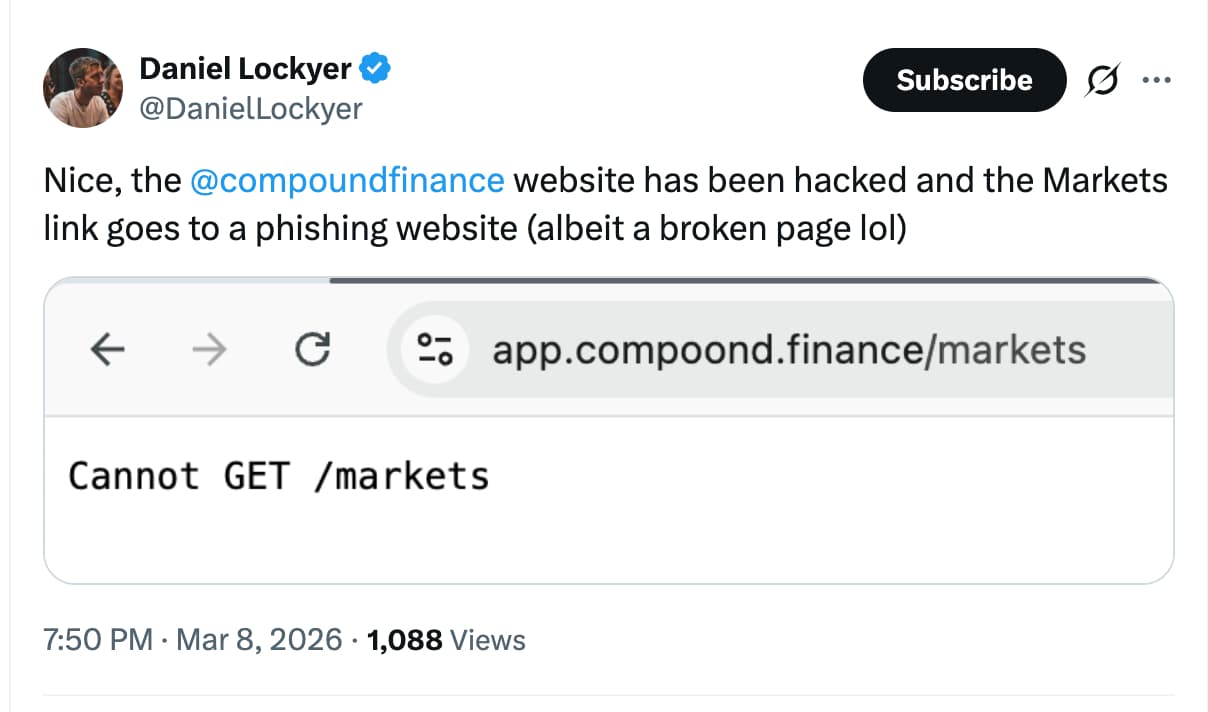Click the blue verified badge
1208x712 pixels.
tap(375, 68)
